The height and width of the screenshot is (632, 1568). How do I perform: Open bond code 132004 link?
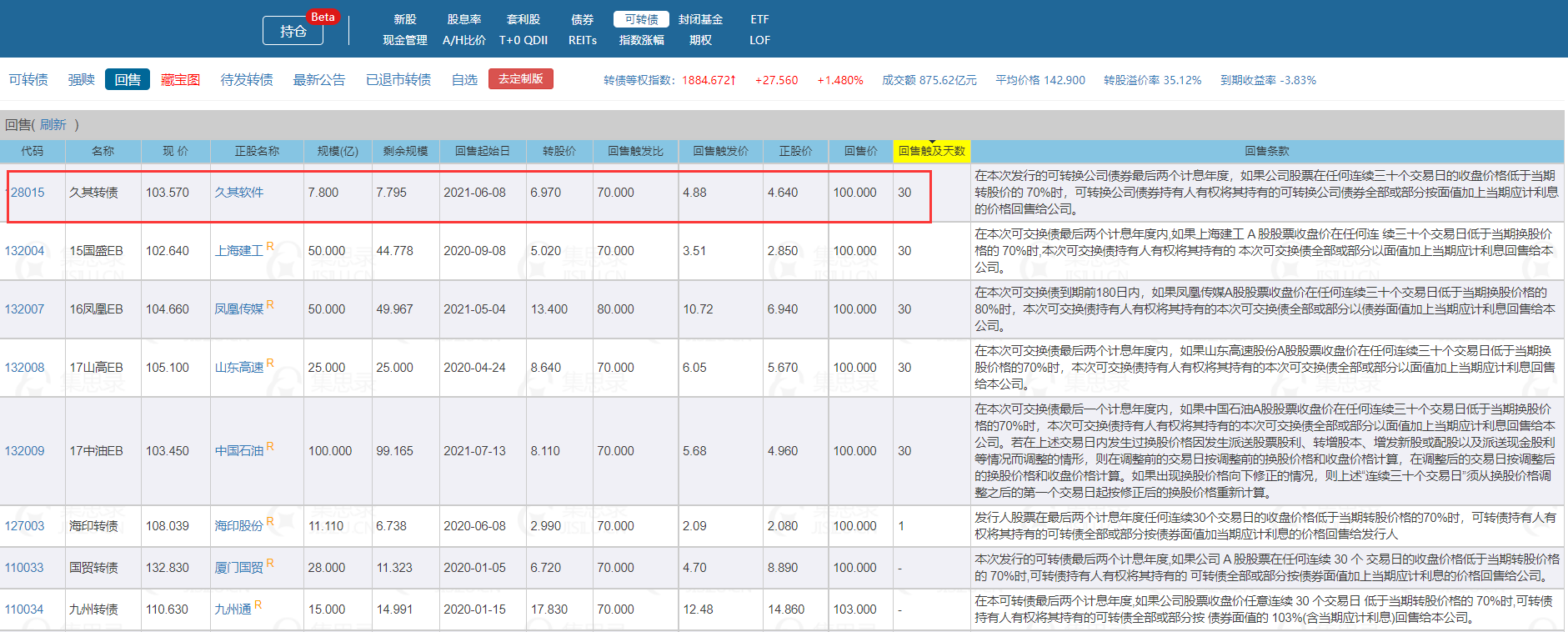[x=24, y=251]
